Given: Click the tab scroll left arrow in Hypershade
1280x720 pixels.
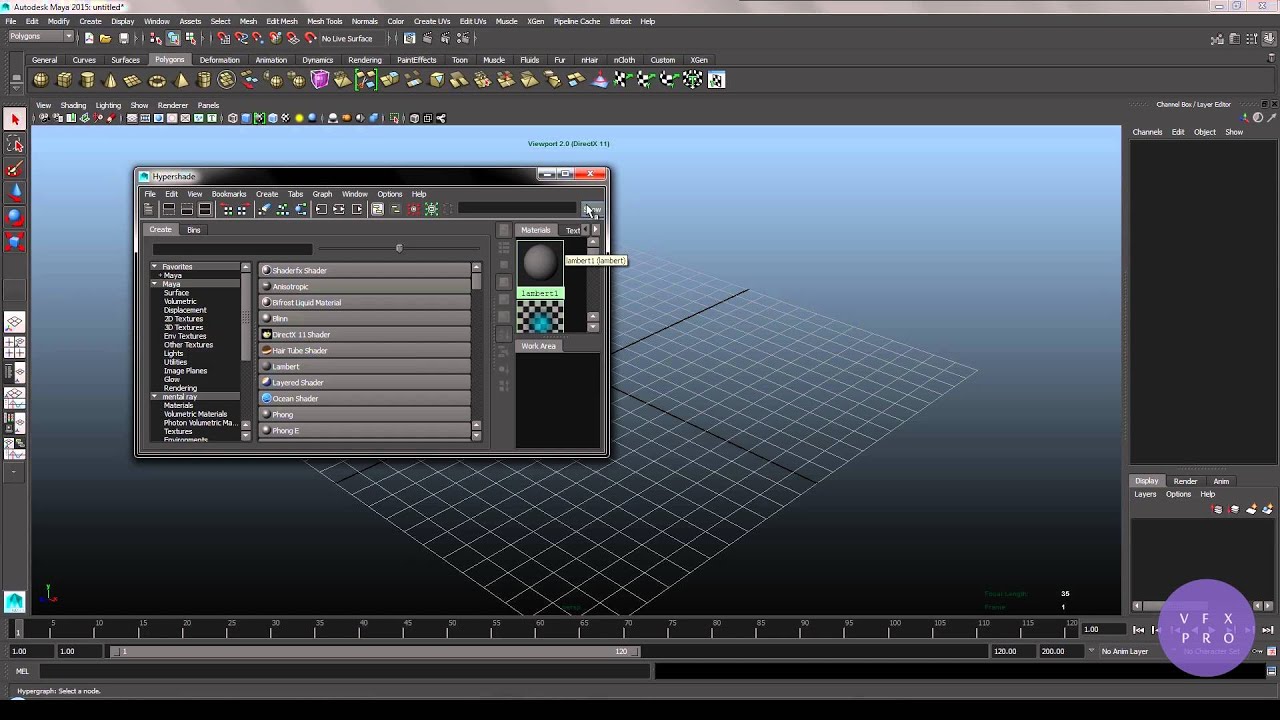Looking at the screenshot, I should [586, 230].
